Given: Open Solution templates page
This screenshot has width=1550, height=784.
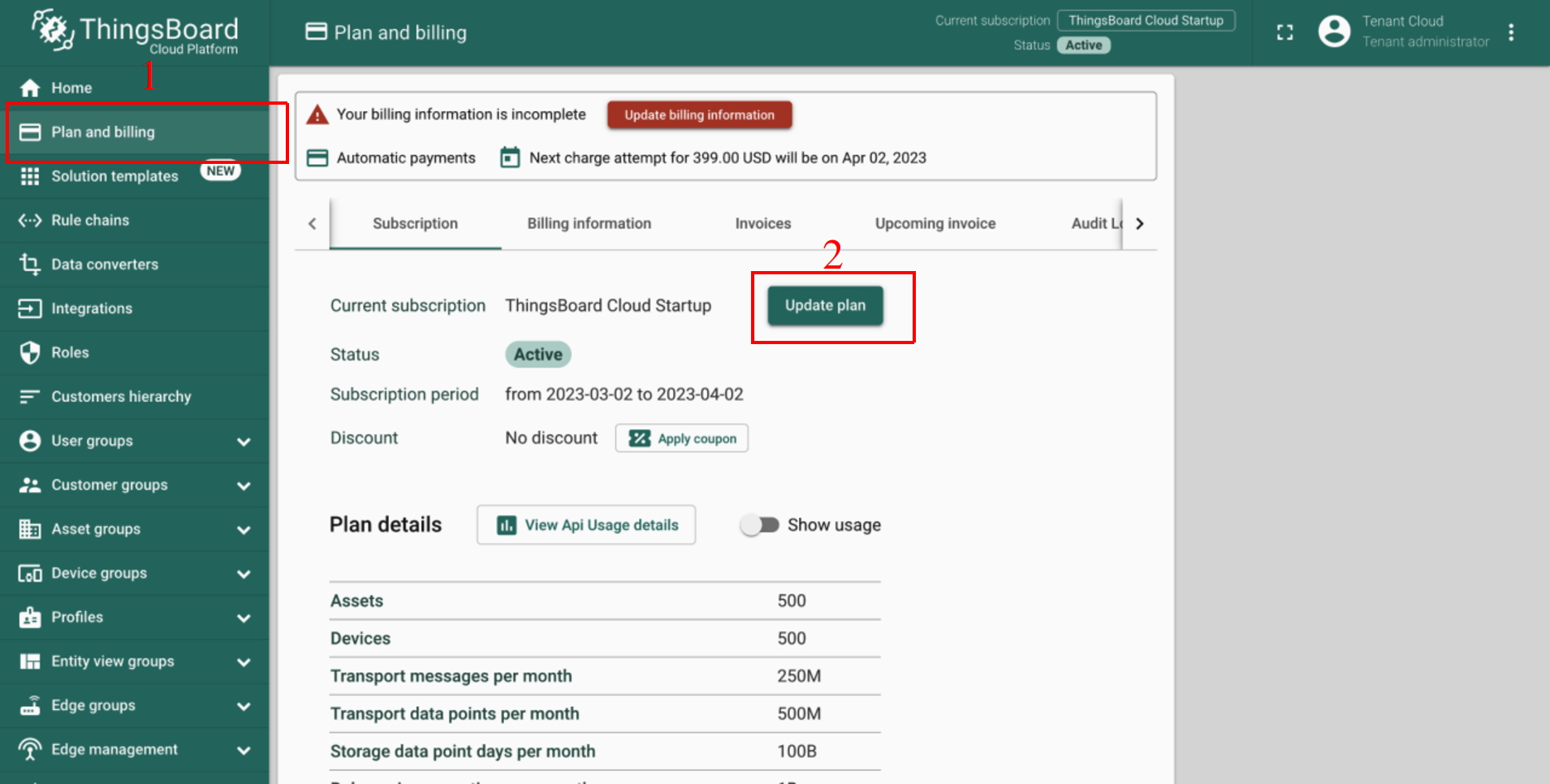Looking at the screenshot, I should 114,176.
